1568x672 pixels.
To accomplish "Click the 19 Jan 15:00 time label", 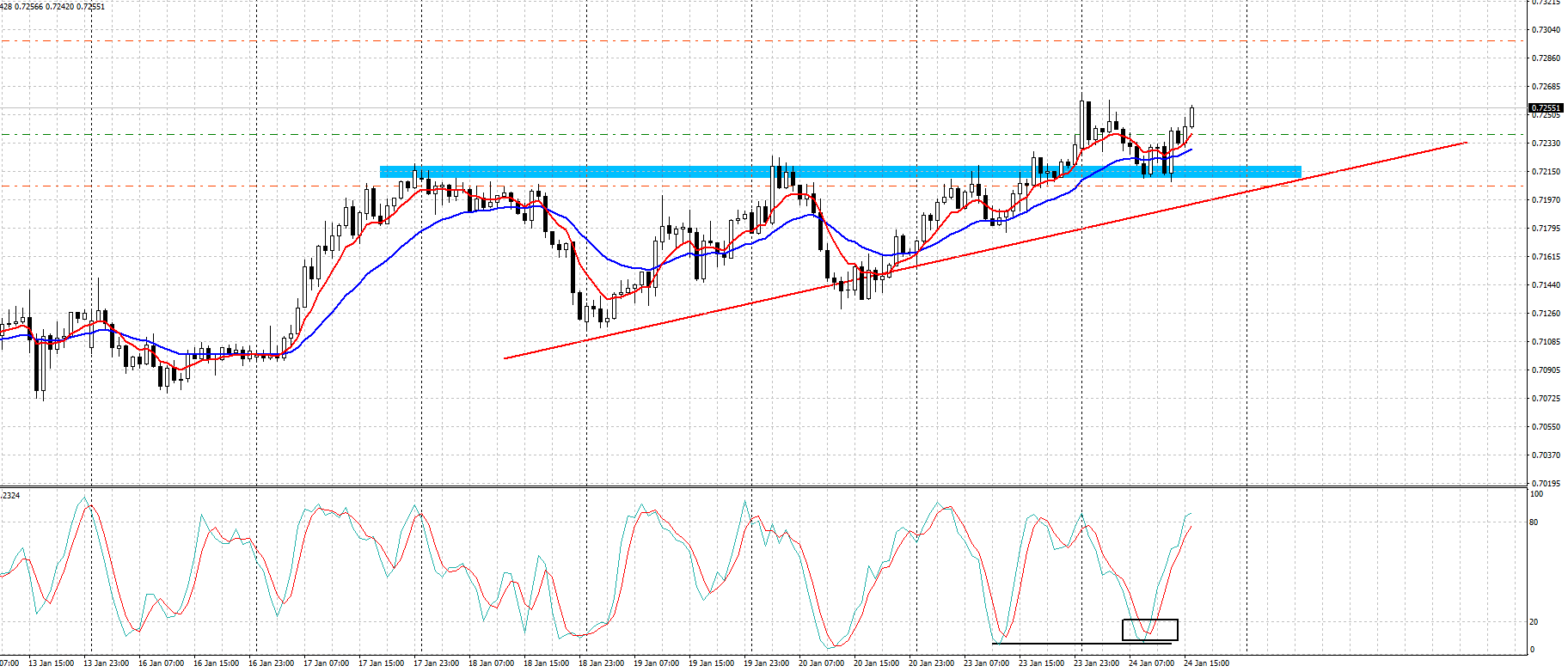I will coord(712,663).
